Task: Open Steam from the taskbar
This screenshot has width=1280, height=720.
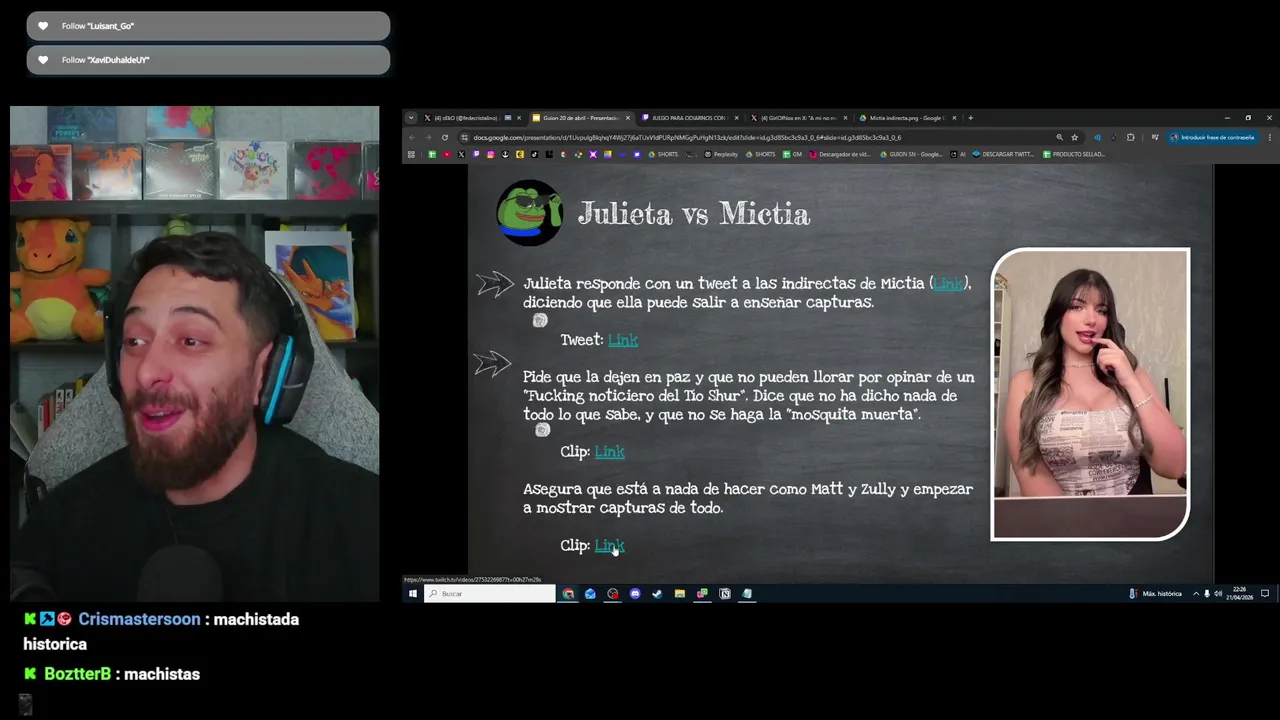Action: coord(657,594)
